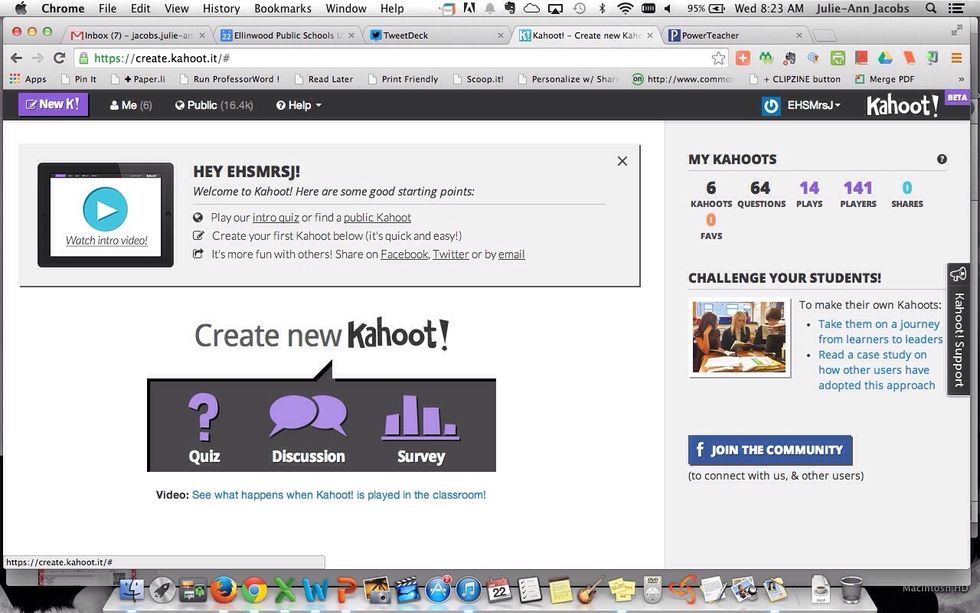980x613 pixels.
Task: Launch iTunes from the Dock
Action: 468,590
